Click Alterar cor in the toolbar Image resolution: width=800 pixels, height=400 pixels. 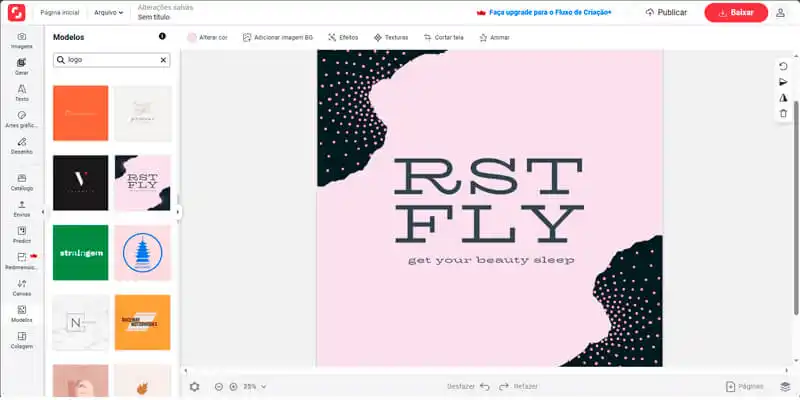(x=213, y=38)
